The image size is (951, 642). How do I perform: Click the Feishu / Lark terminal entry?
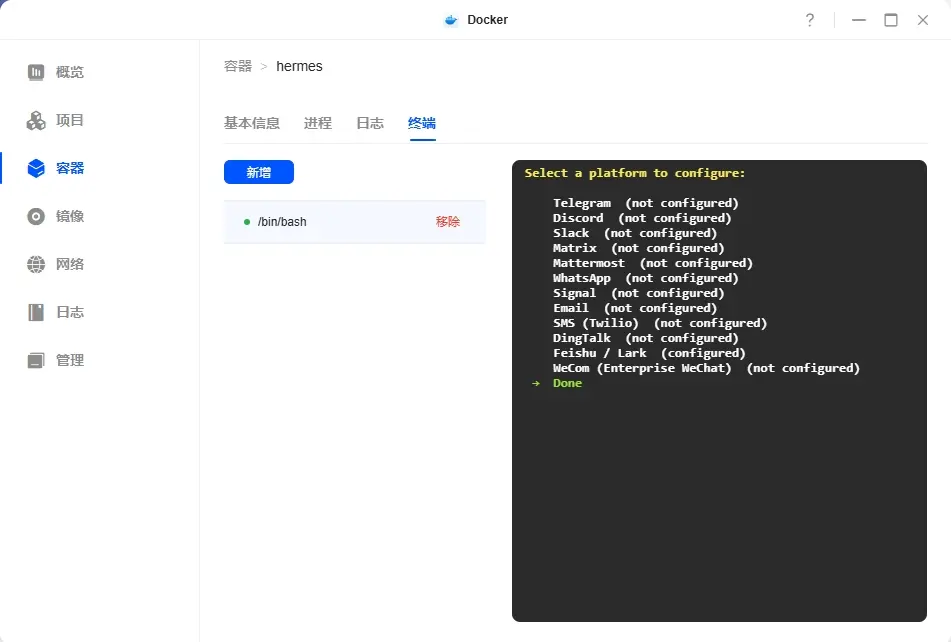click(x=600, y=353)
